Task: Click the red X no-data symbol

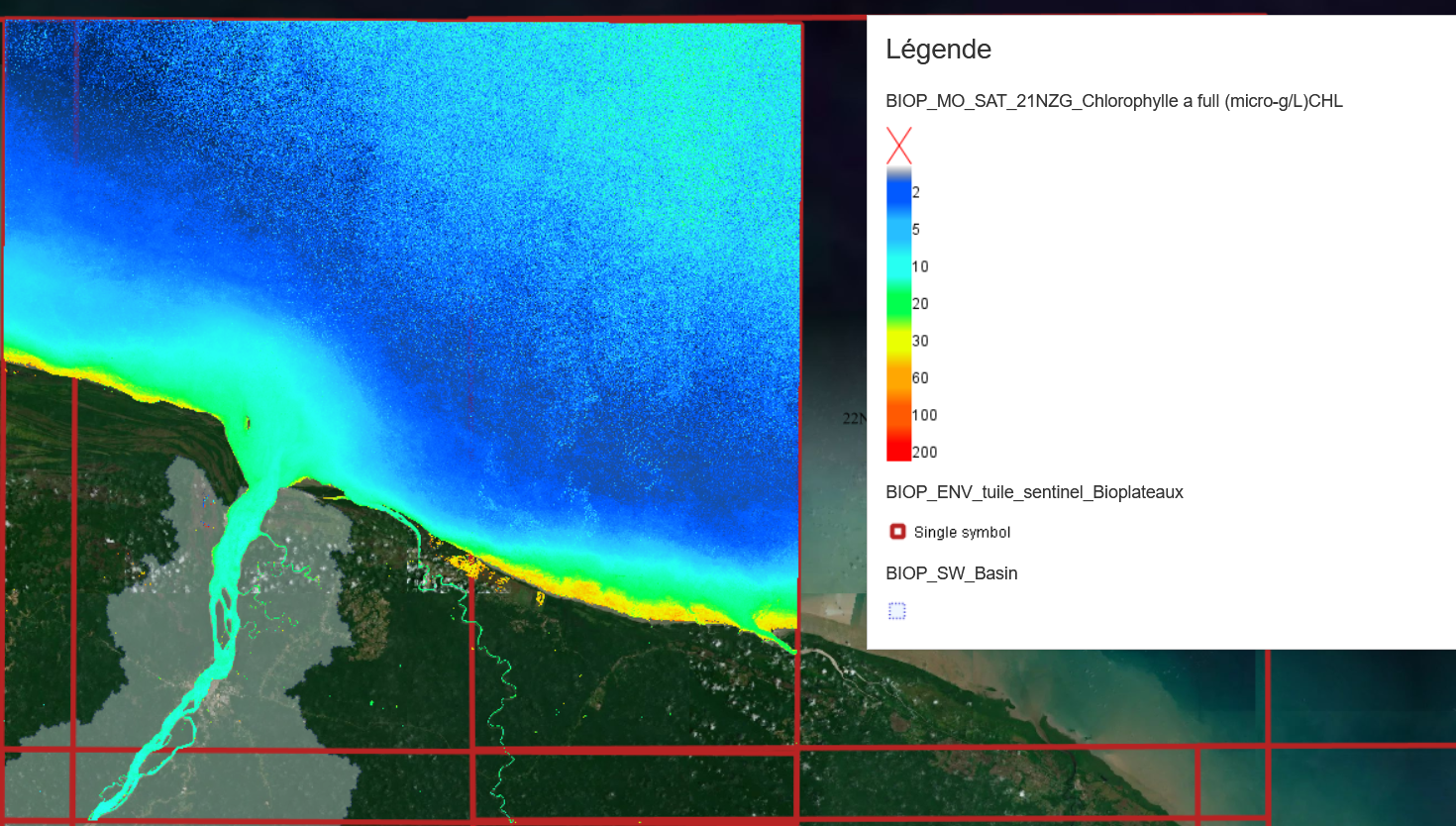Action: pyautogui.click(x=898, y=146)
